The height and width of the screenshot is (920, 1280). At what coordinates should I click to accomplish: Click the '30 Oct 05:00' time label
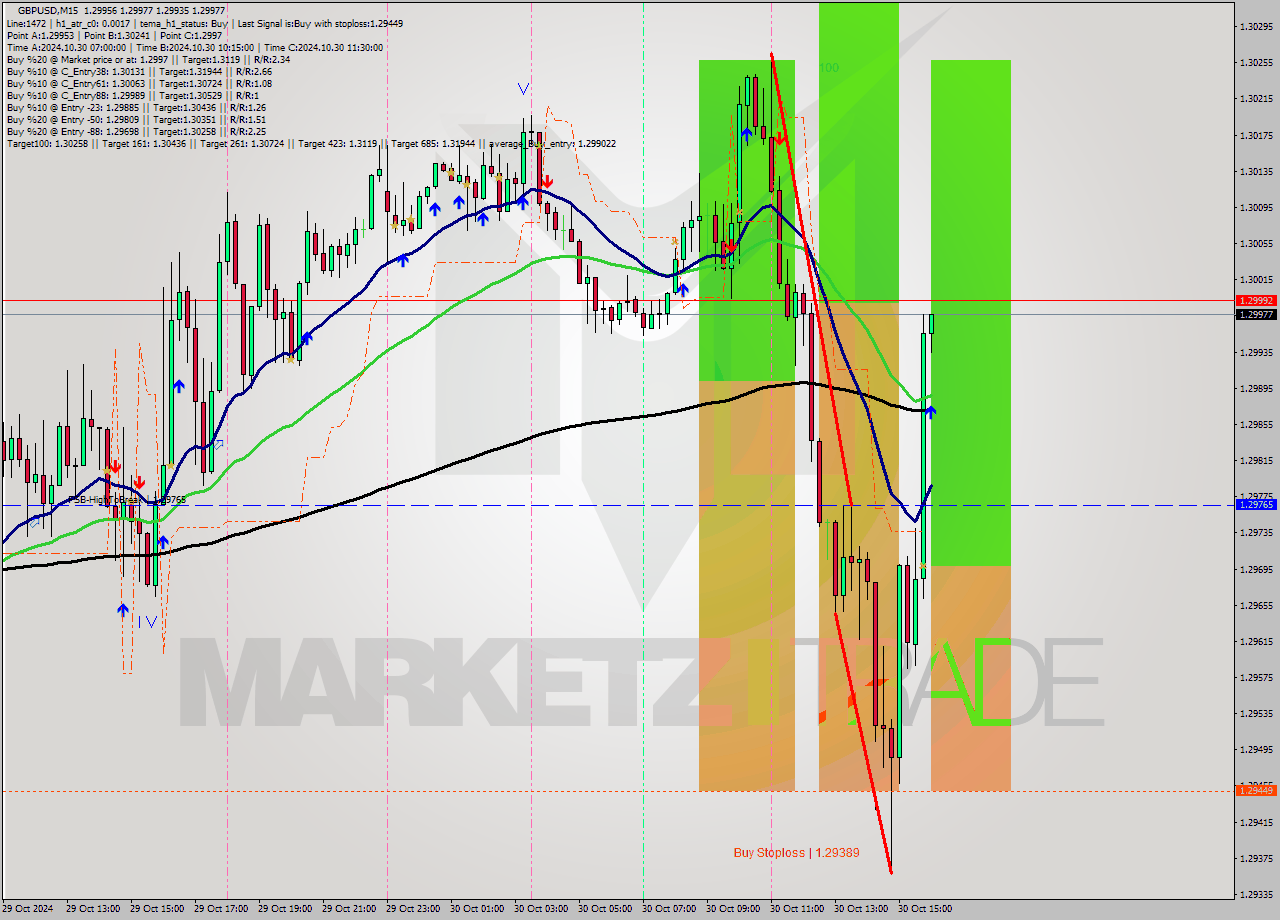point(605,909)
